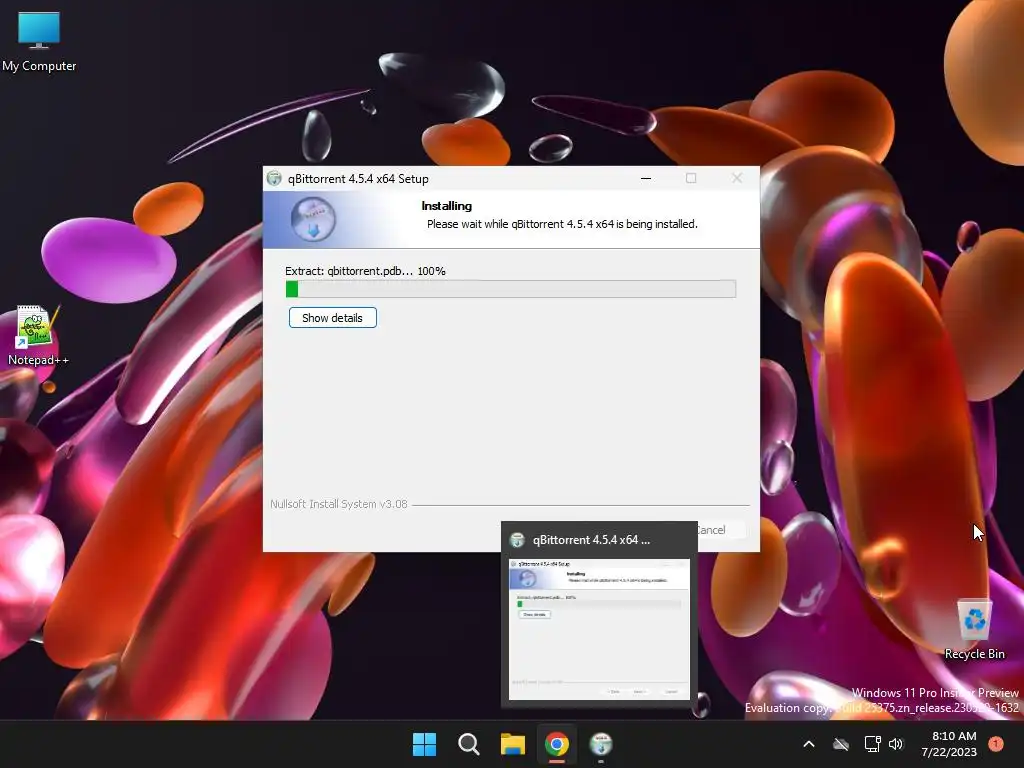Screen dimensions: 1024x768
Task: Expand hidden system tray icons chevron
Action: pyautogui.click(x=808, y=744)
